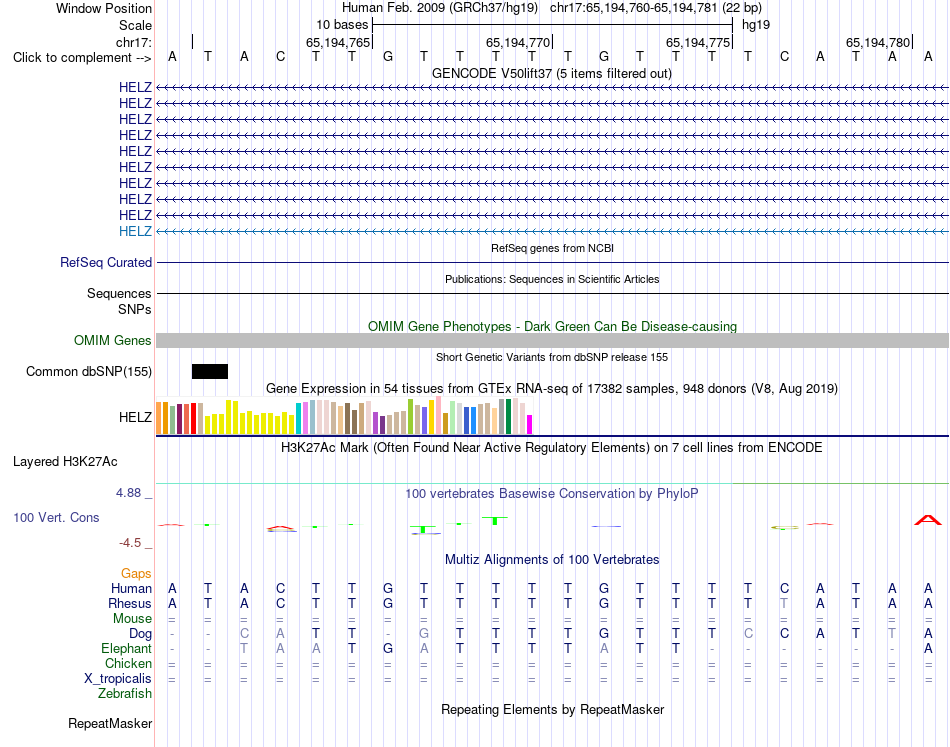Viewport: 950px width, 747px height.
Task: Click the 'Mouse' species label
Action: click(x=132, y=619)
